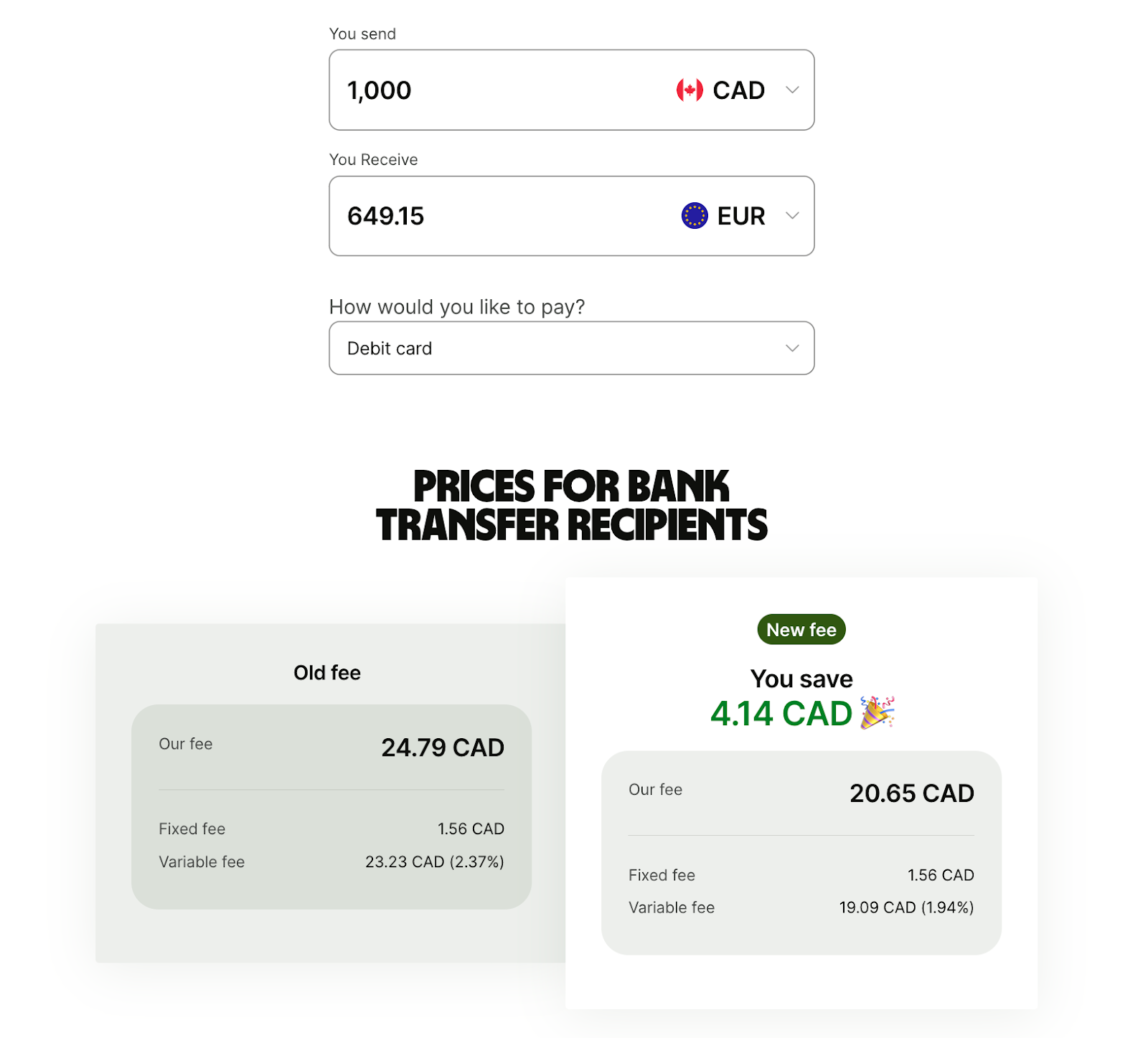1148x1038 pixels.
Task: Select the EUR currency label
Action: 741,216
